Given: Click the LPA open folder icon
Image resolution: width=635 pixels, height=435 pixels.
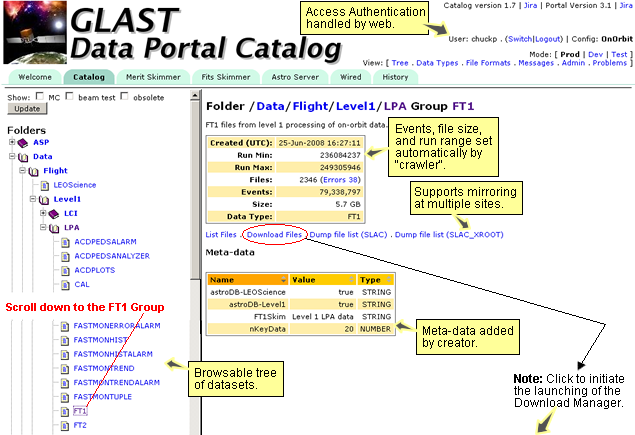Looking at the screenshot, I should click(54, 228).
